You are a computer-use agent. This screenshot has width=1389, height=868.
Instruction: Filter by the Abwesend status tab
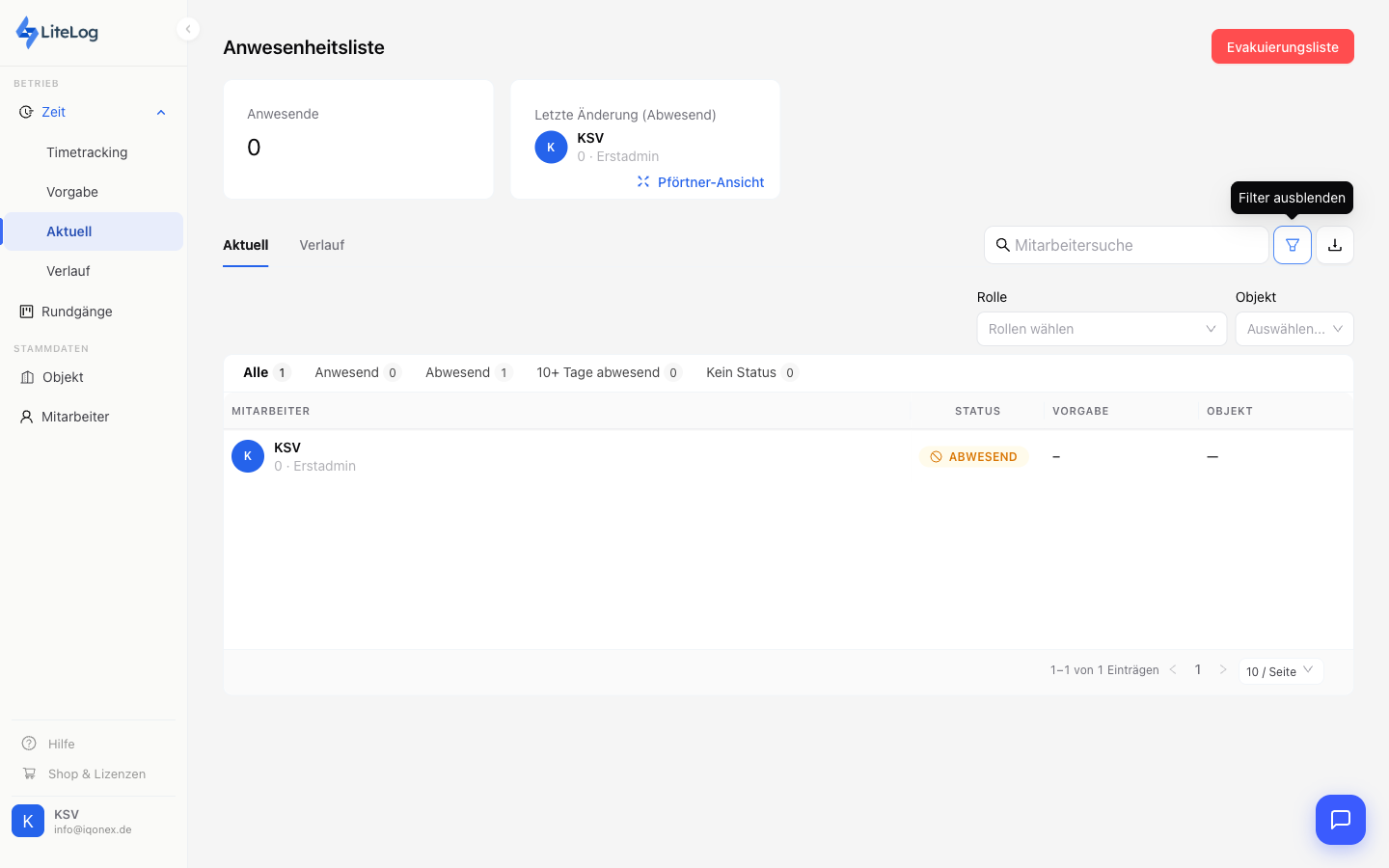458,372
